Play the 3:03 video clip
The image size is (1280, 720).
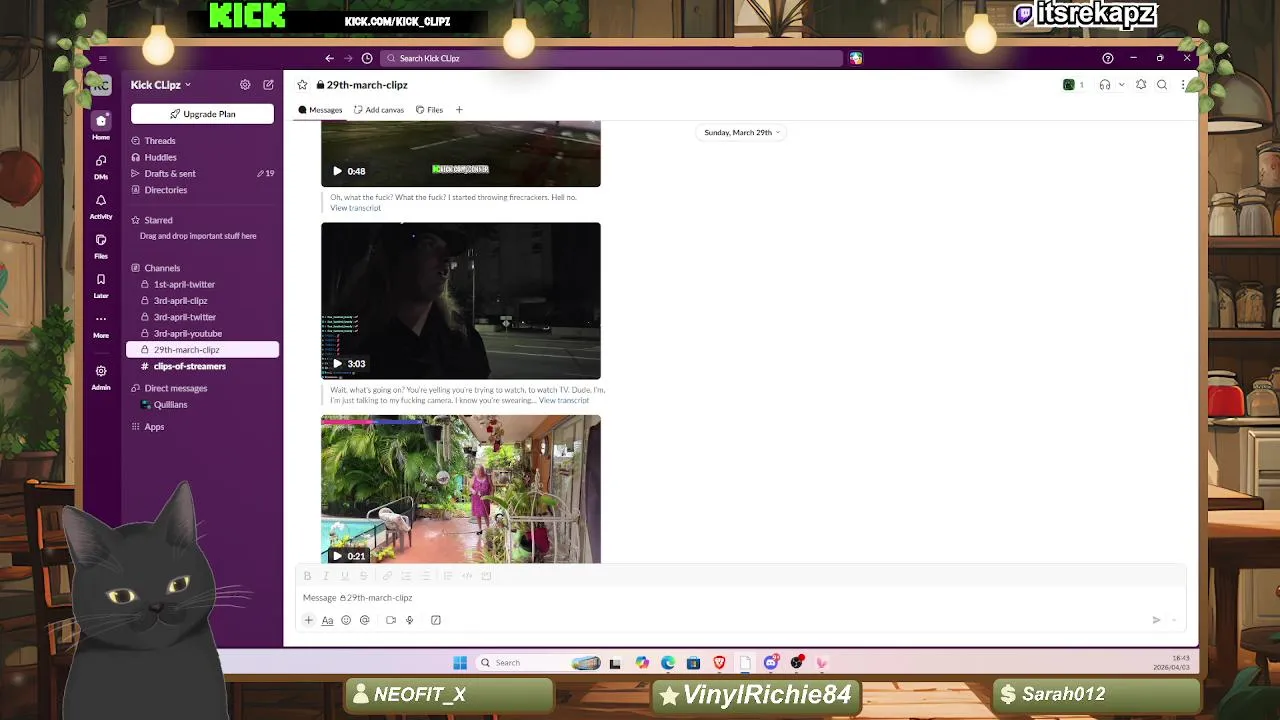[x=337, y=364]
